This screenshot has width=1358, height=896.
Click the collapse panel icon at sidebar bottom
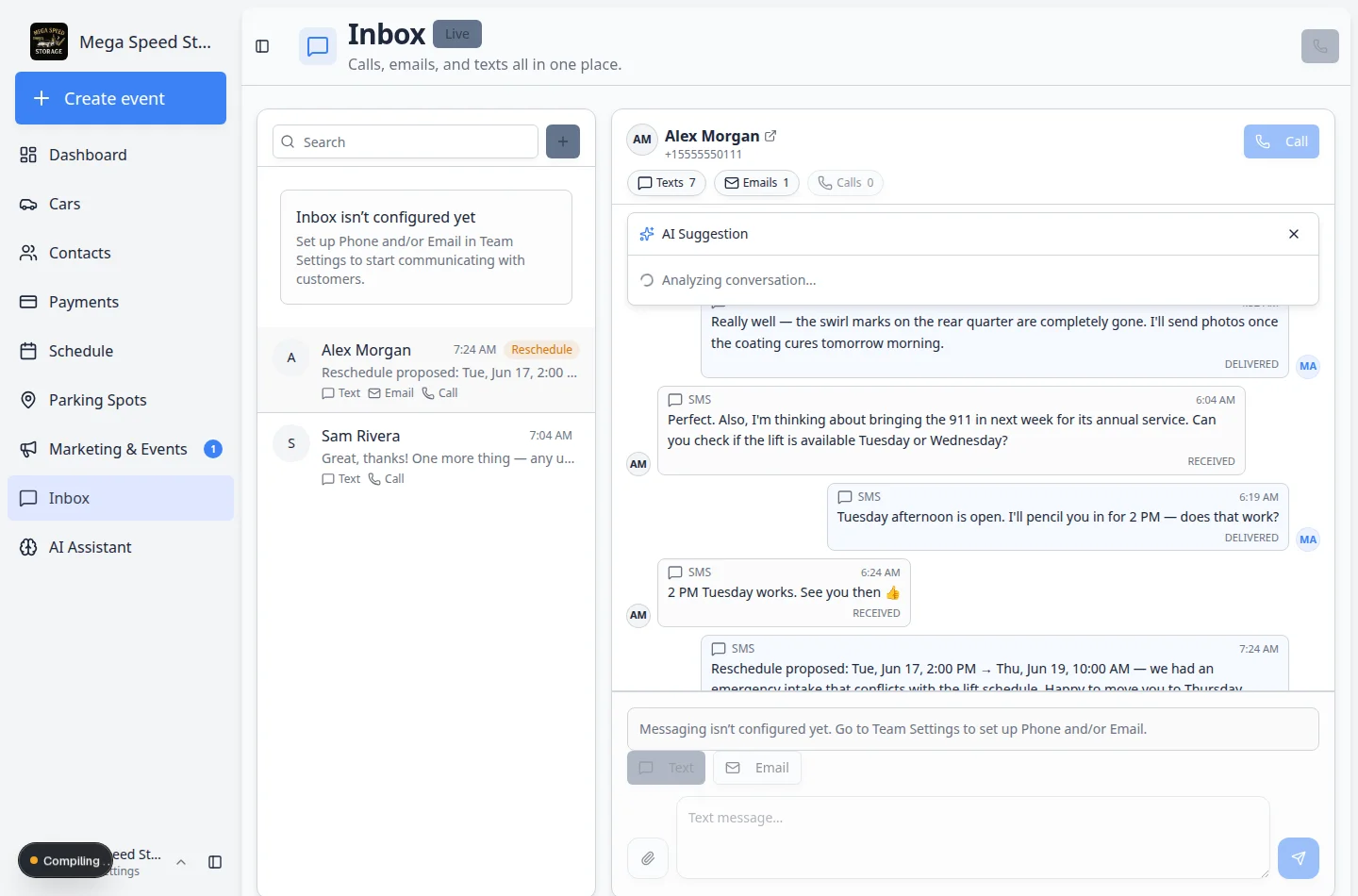coord(215,862)
